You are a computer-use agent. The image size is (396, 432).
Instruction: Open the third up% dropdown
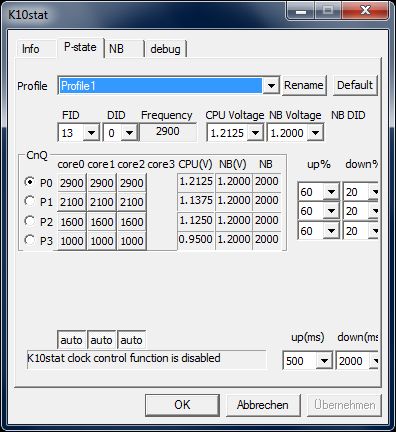pos(331,231)
